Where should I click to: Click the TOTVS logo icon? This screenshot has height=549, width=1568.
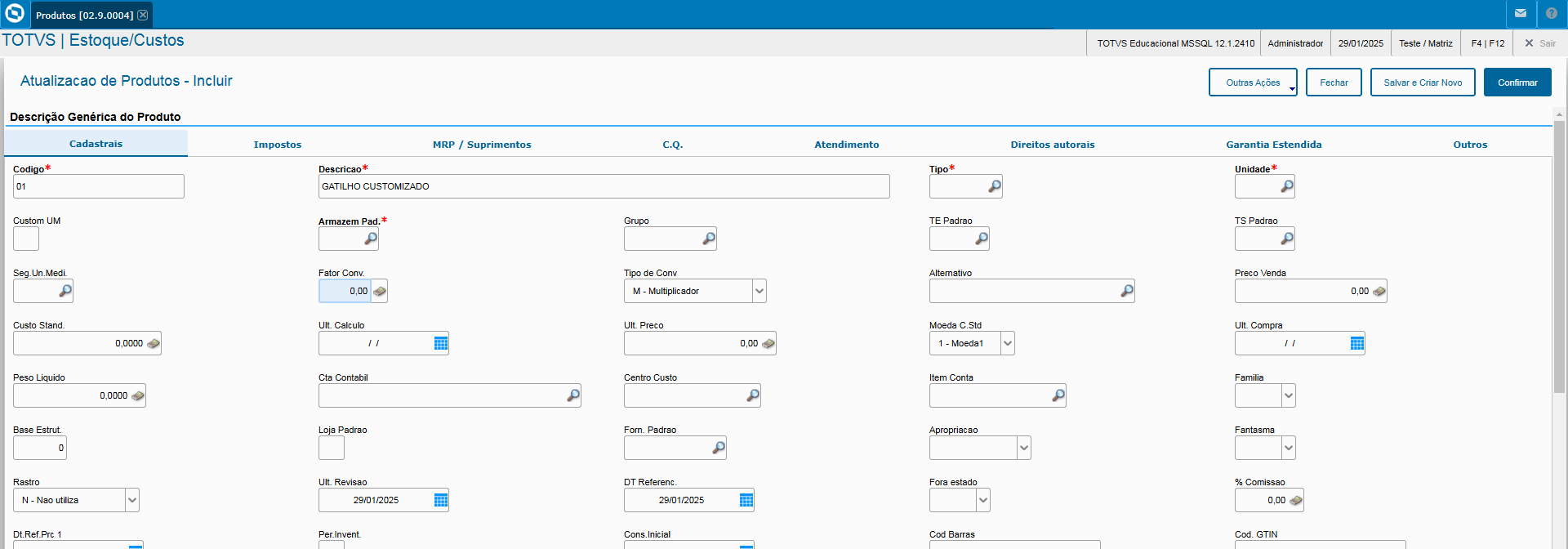(x=15, y=14)
